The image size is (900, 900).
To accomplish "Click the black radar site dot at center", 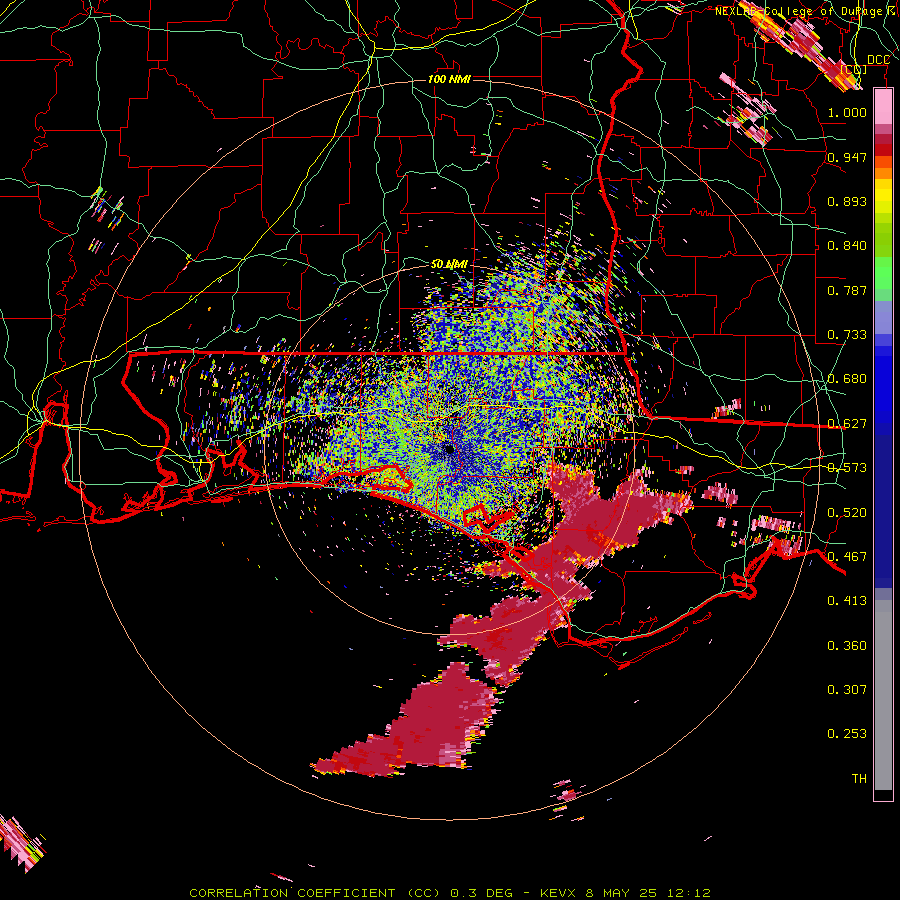I will coord(448,449).
